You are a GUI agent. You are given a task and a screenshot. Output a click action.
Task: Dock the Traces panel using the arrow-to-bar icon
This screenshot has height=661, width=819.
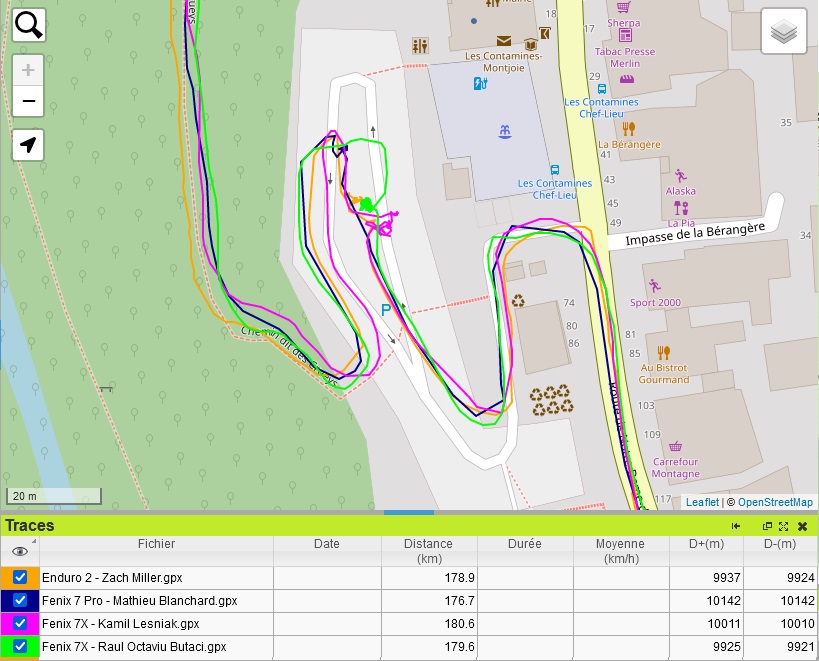[736, 526]
